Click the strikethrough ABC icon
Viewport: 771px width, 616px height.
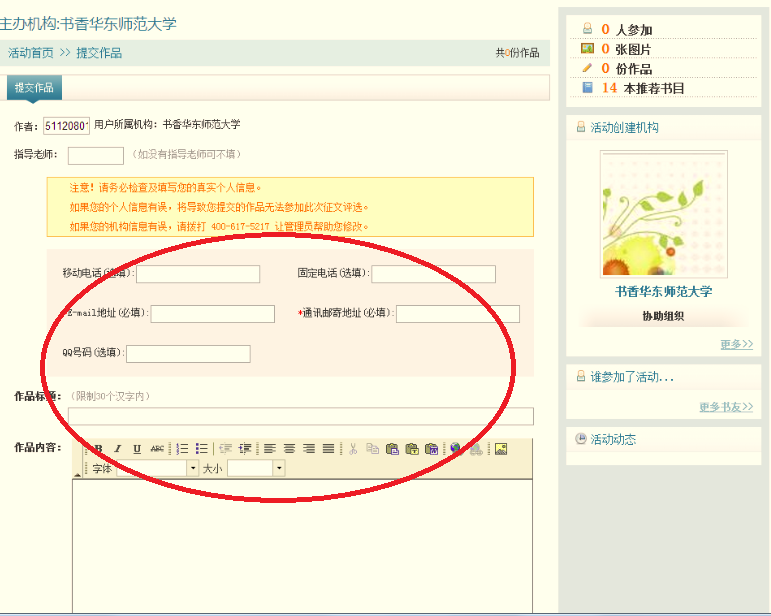157,449
